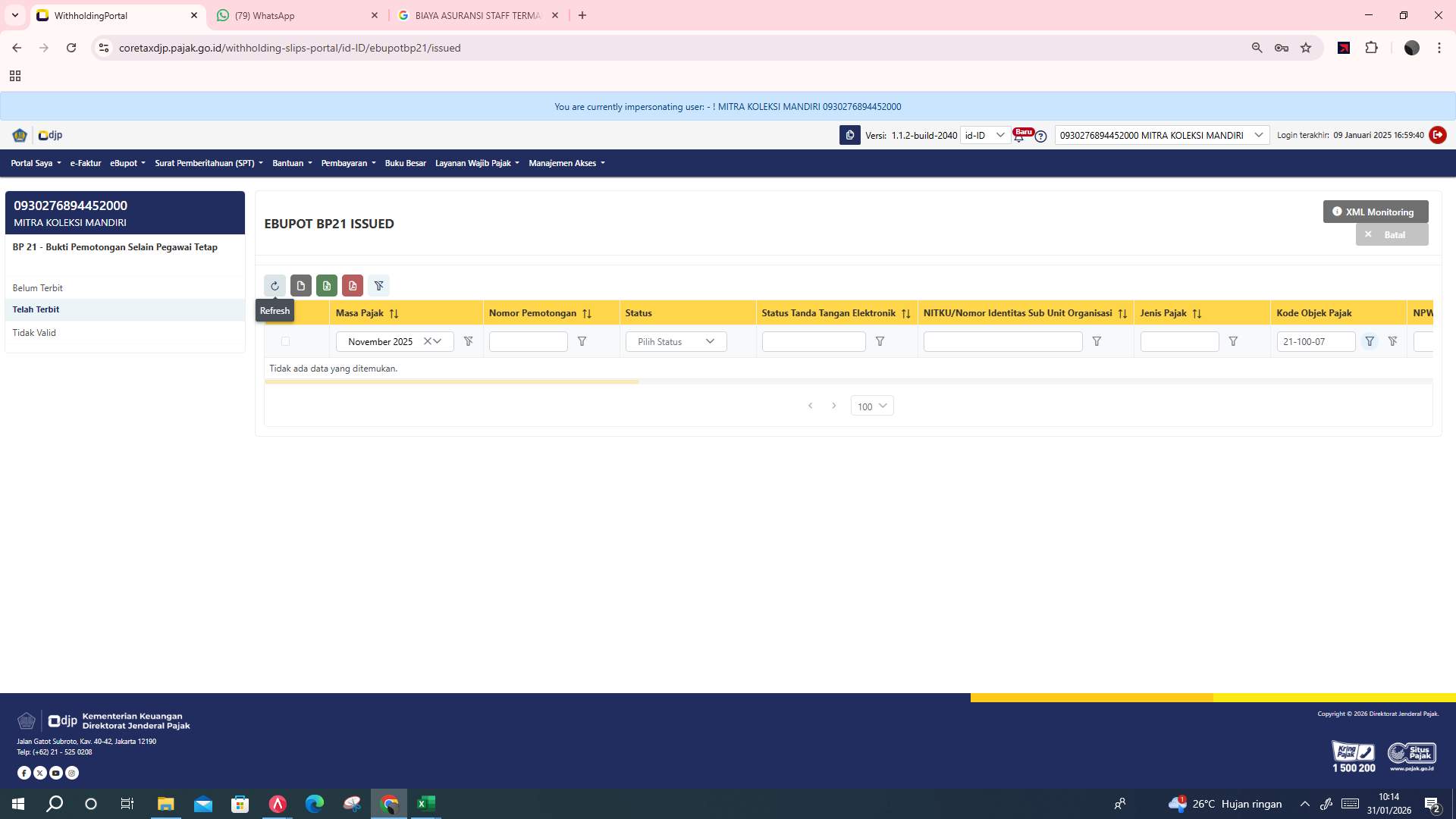Clear all active table filters
The image size is (1456, 819).
coord(379,286)
